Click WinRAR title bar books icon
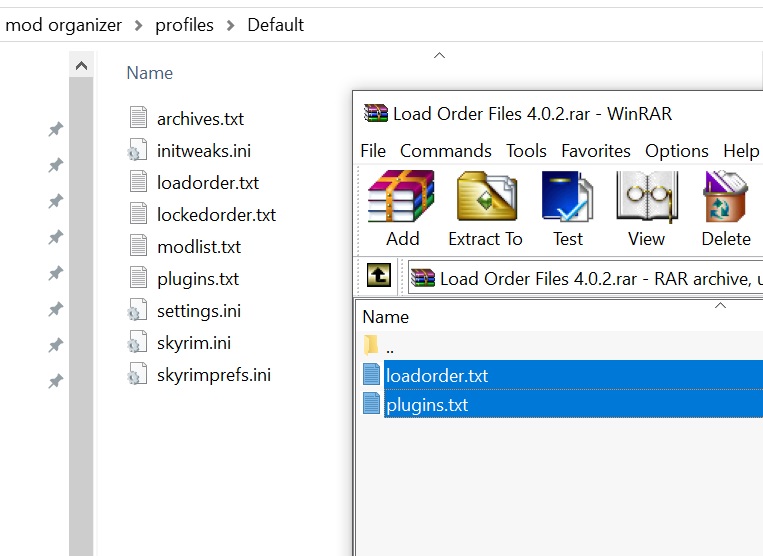 point(375,113)
